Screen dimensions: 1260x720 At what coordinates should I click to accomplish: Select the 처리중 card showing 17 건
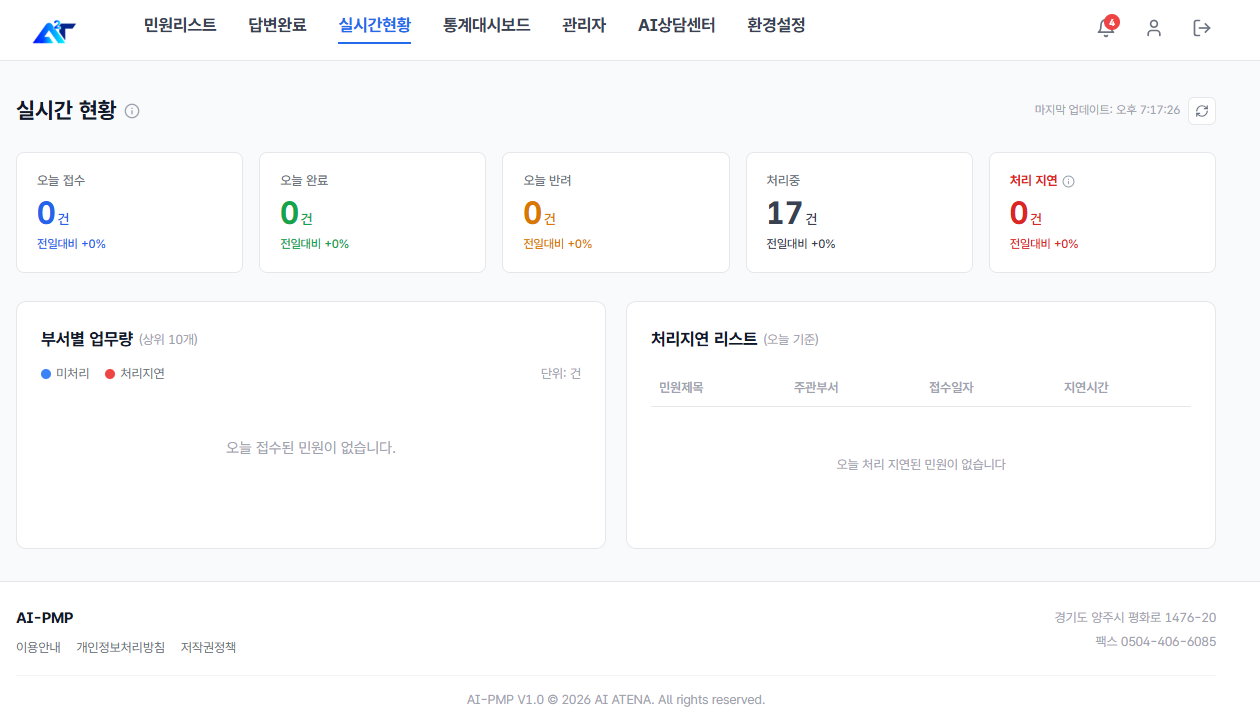[859, 212]
